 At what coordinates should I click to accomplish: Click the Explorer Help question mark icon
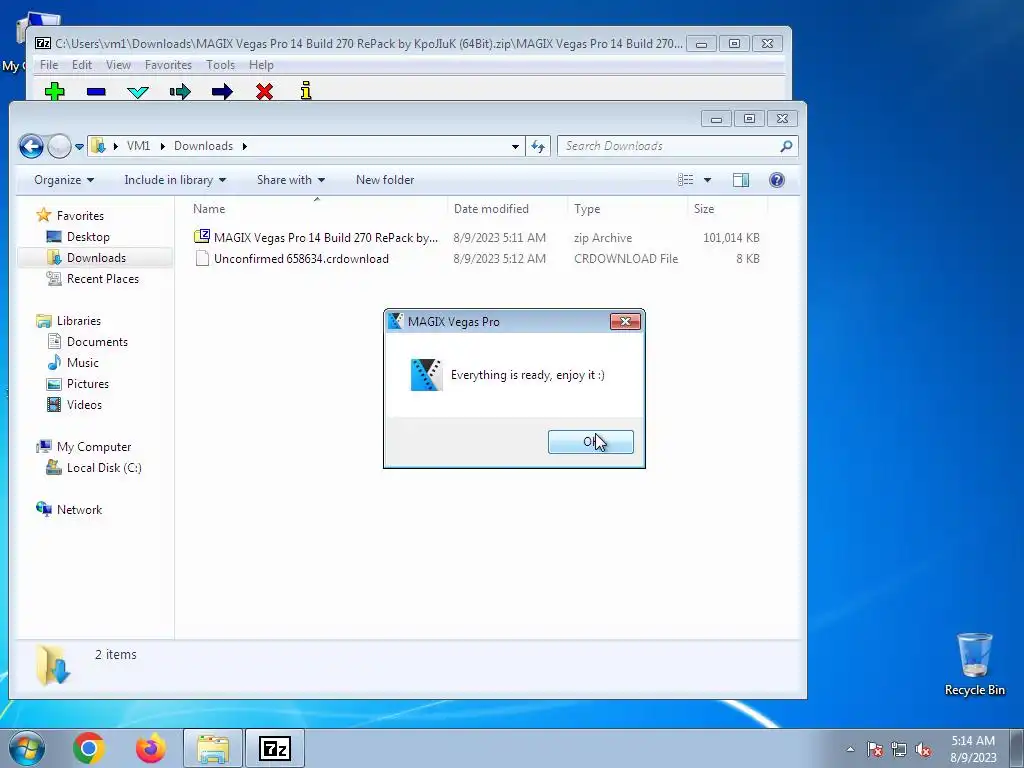(x=776, y=180)
